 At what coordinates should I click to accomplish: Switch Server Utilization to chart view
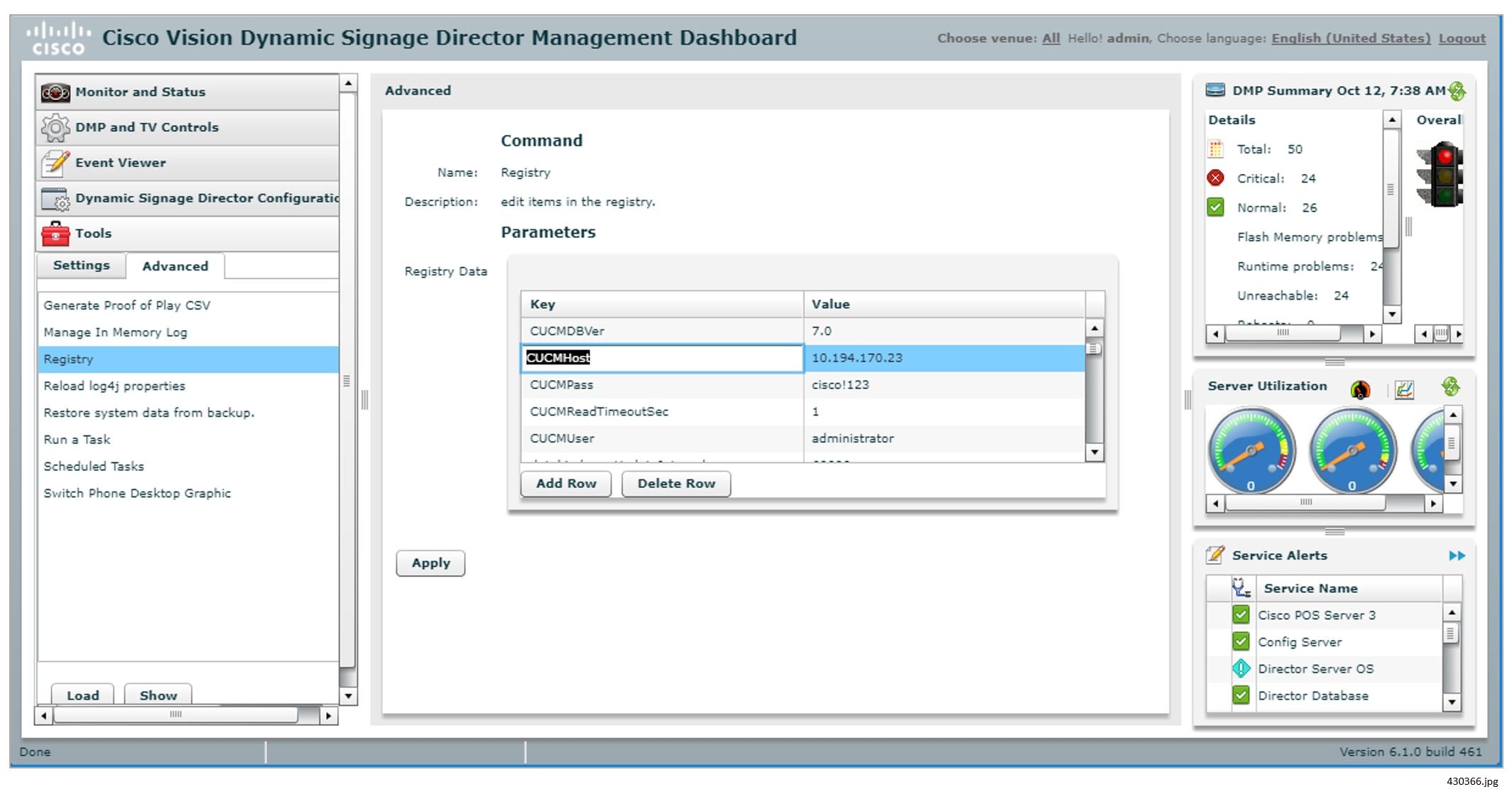(1404, 389)
